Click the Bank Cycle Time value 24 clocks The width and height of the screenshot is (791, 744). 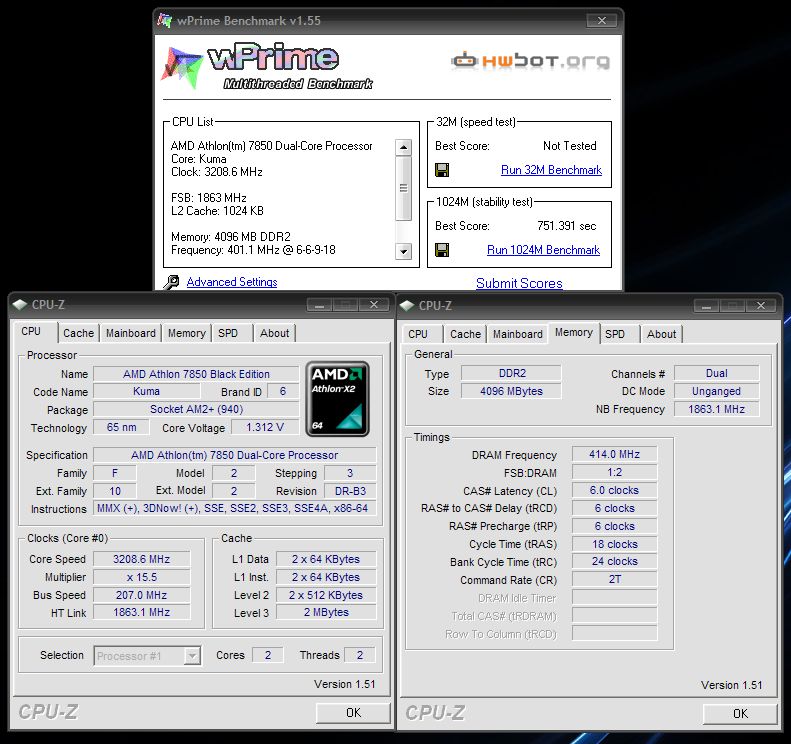tap(614, 561)
